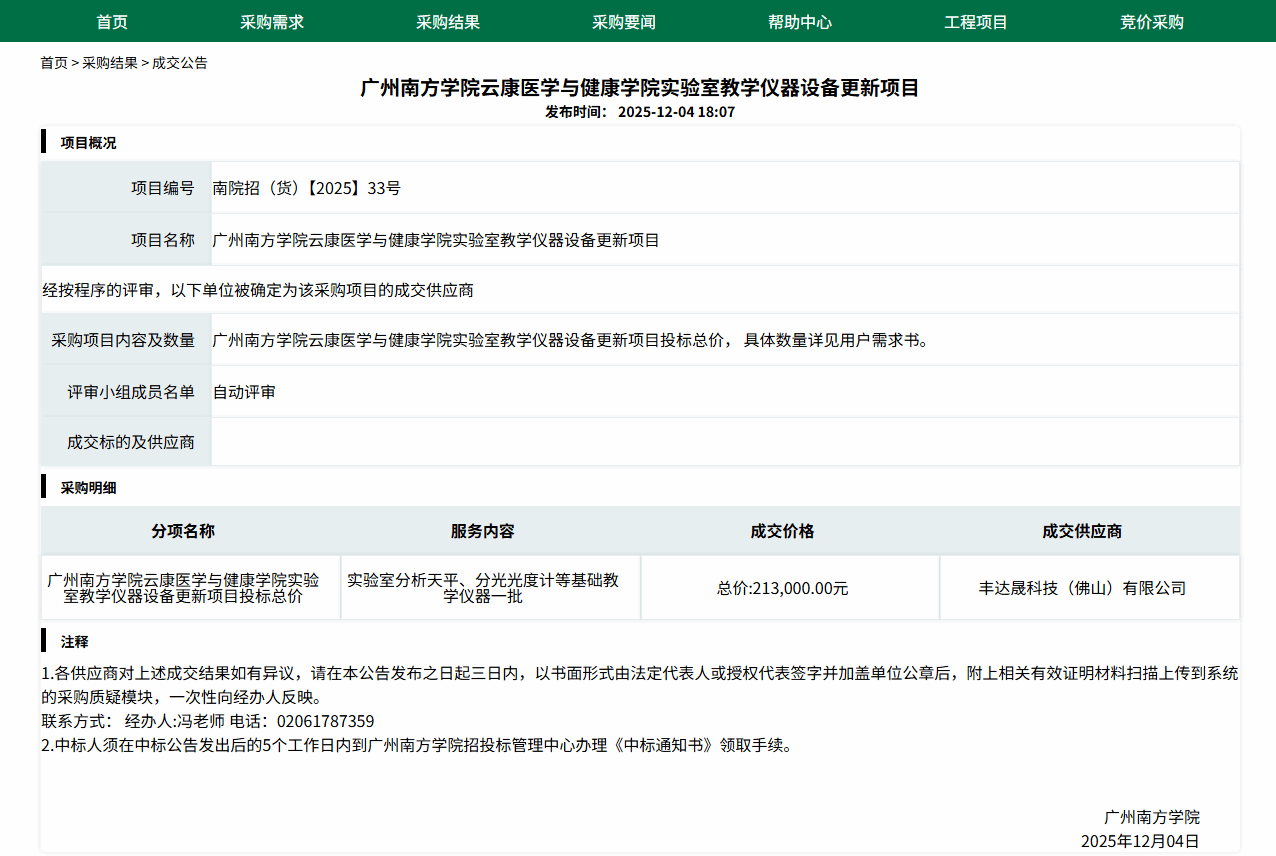Image resolution: width=1276 pixels, height=856 pixels.
Task: Select 采购要闻 in the top menu
Action: (624, 22)
